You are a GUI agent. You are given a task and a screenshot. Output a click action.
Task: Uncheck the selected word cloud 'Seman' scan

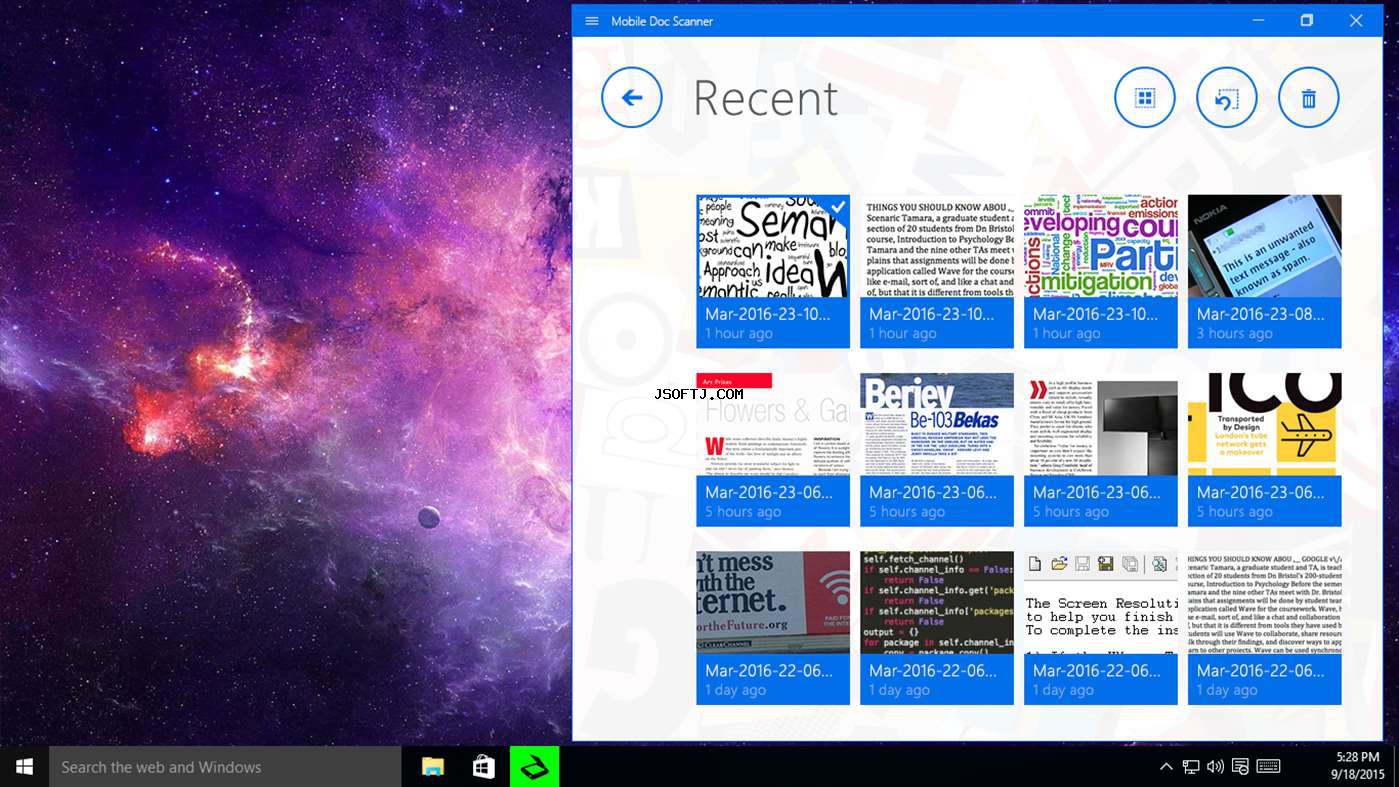tap(773, 271)
